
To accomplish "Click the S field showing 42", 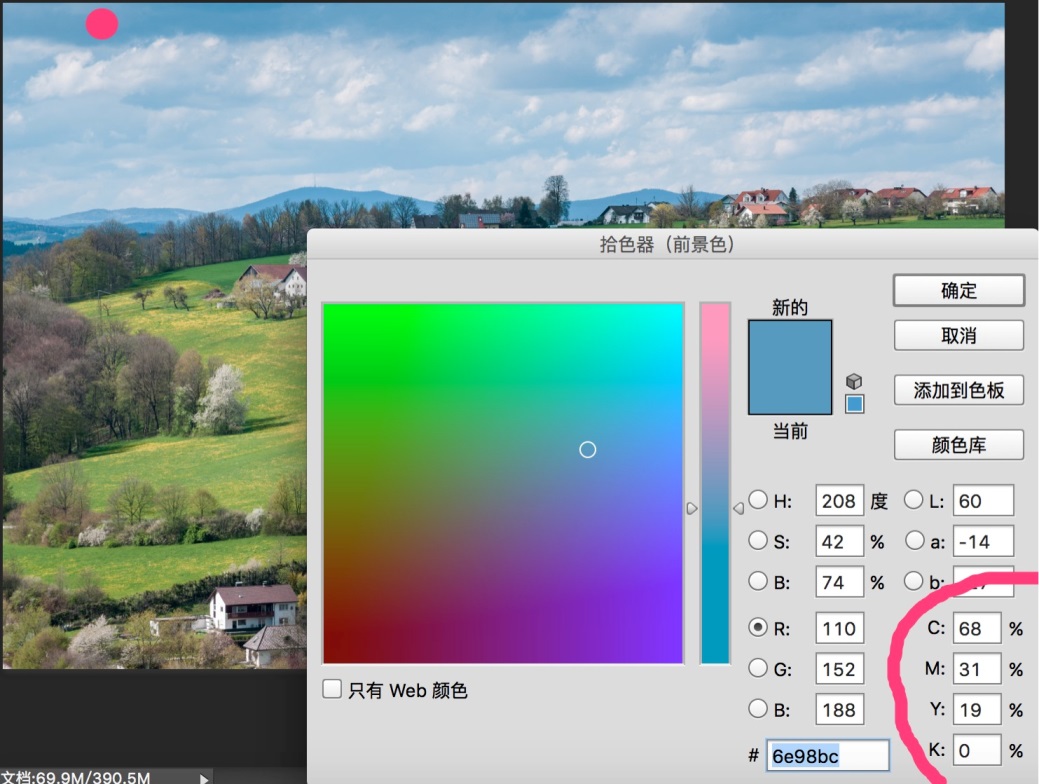I will pyautogui.click(x=840, y=542).
